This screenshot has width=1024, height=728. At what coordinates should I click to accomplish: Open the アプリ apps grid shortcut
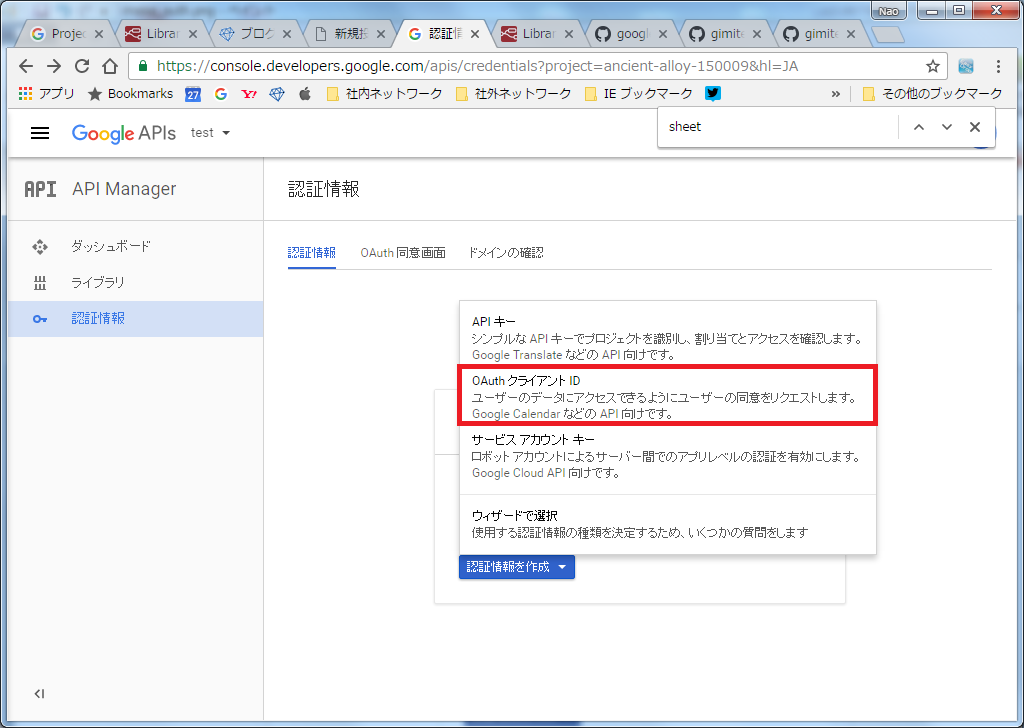coord(46,93)
